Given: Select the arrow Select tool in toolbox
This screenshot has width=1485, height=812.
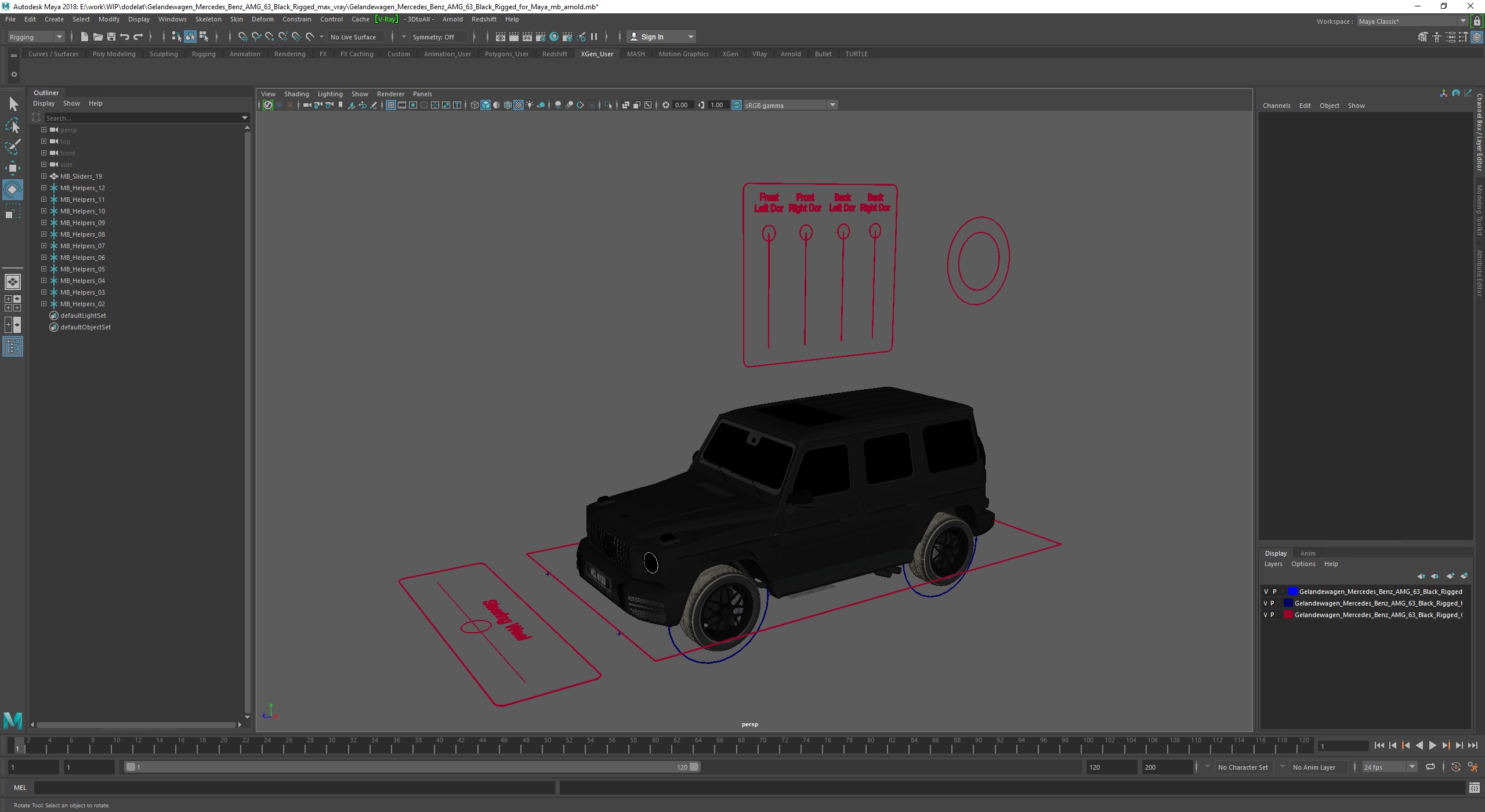Looking at the screenshot, I should click(13, 104).
